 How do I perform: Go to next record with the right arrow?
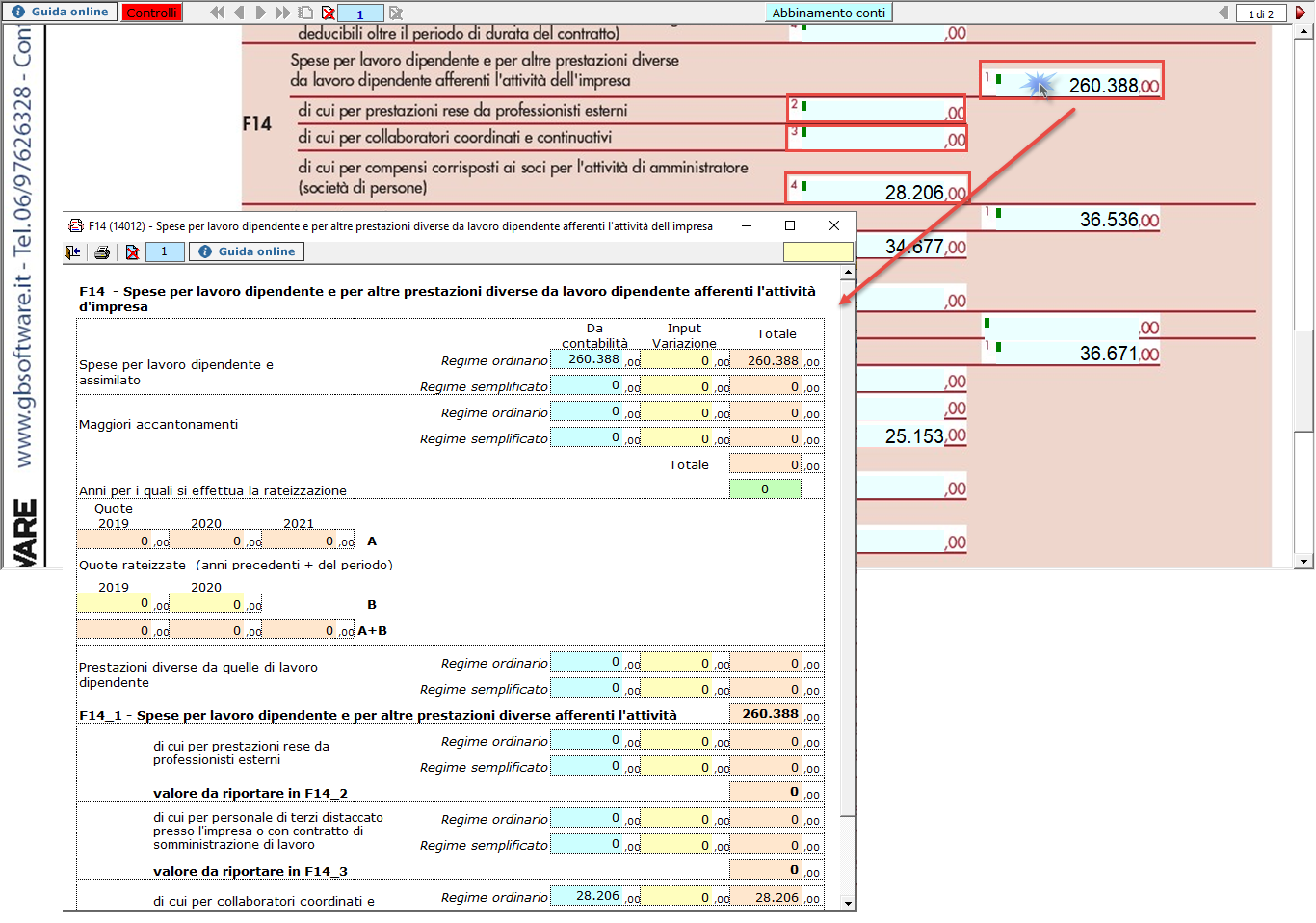pos(260,13)
